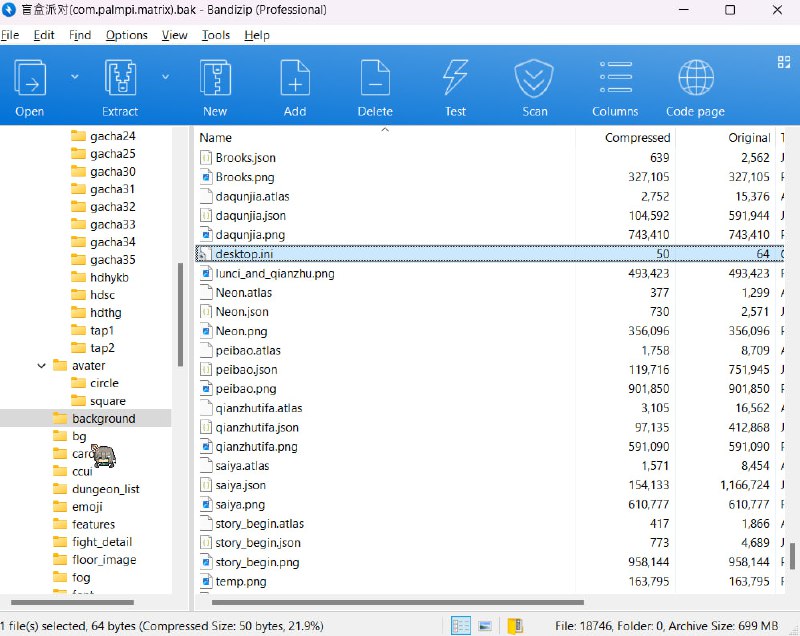This screenshot has width=800, height=636.
Task: Click the Columns toolbar icon
Action: 615,78
